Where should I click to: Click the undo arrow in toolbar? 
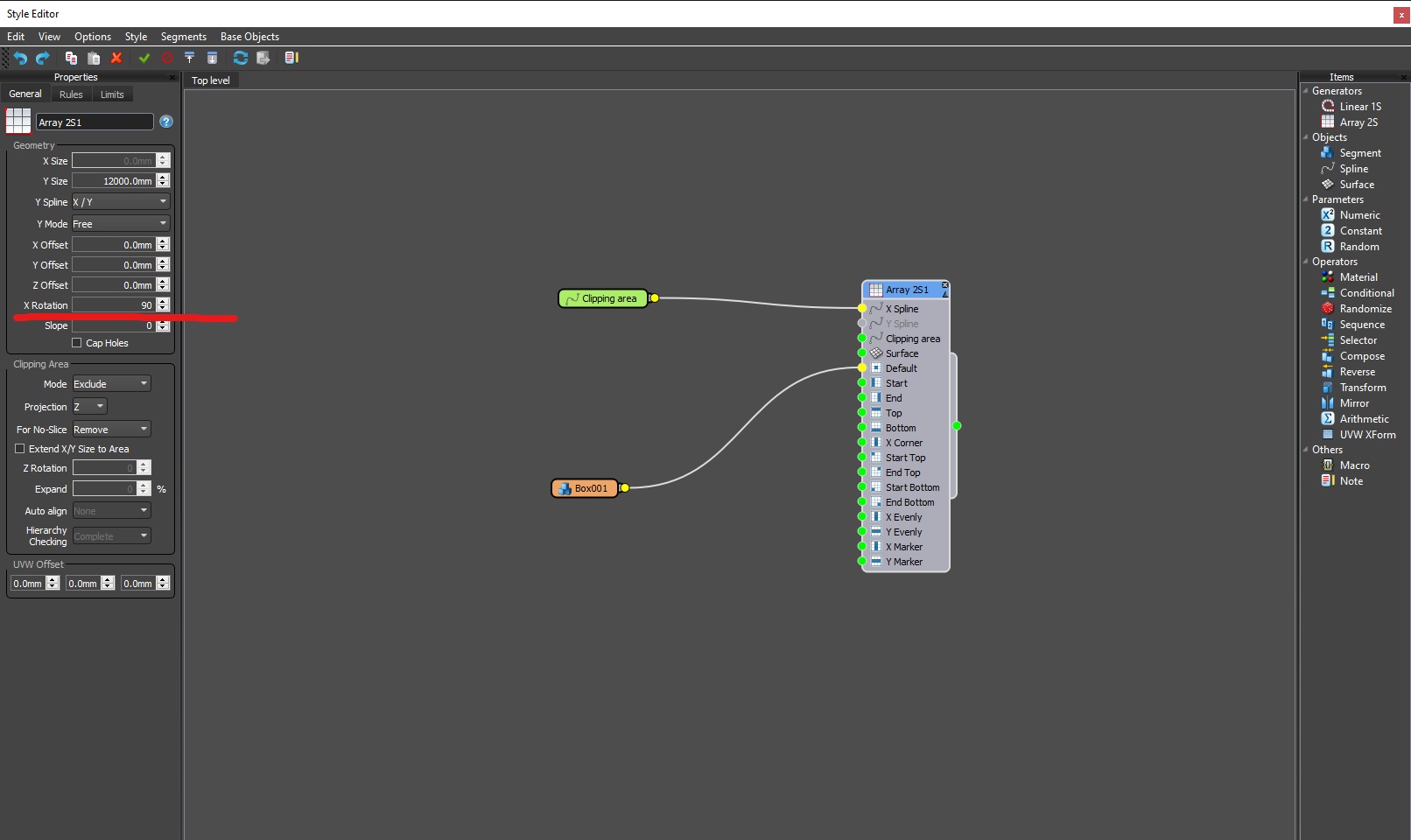(20, 58)
